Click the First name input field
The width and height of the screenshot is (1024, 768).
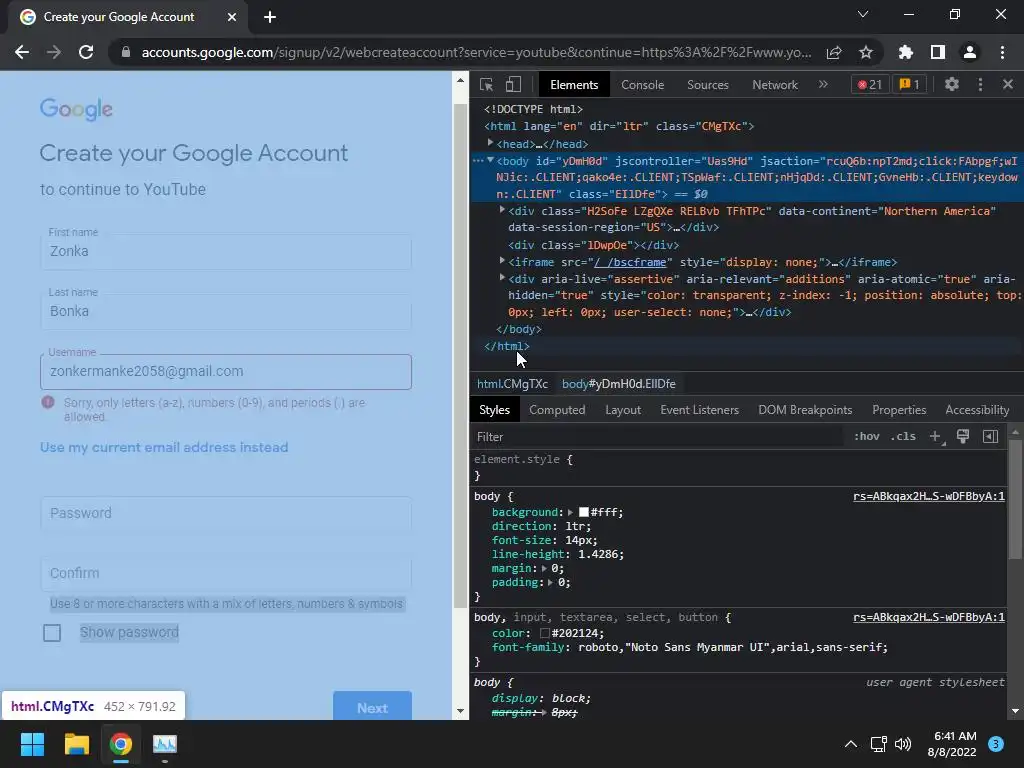[226, 251]
